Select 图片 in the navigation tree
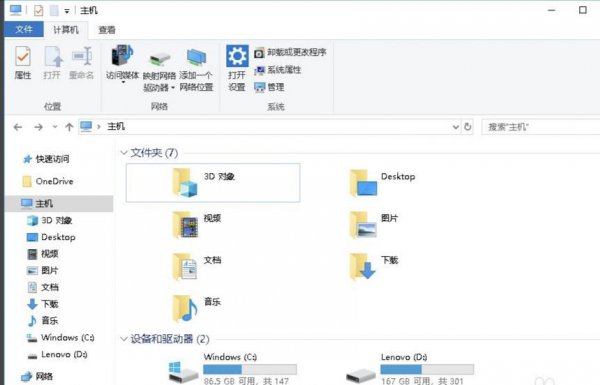This screenshot has width=600, height=385. [42, 271]
